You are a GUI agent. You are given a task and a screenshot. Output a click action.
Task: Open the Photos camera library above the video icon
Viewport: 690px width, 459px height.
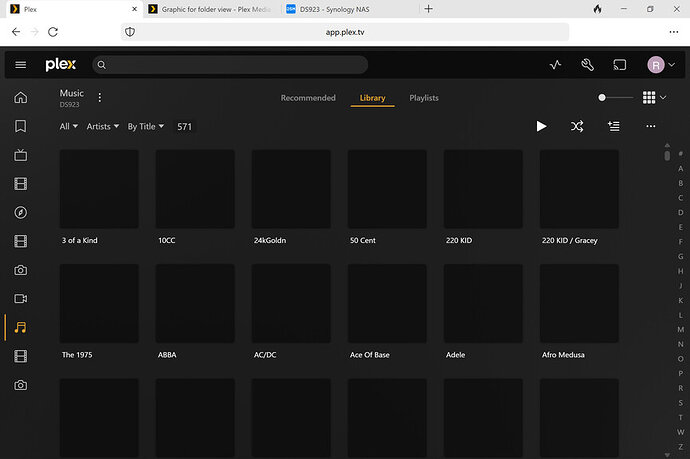[20, 270]
